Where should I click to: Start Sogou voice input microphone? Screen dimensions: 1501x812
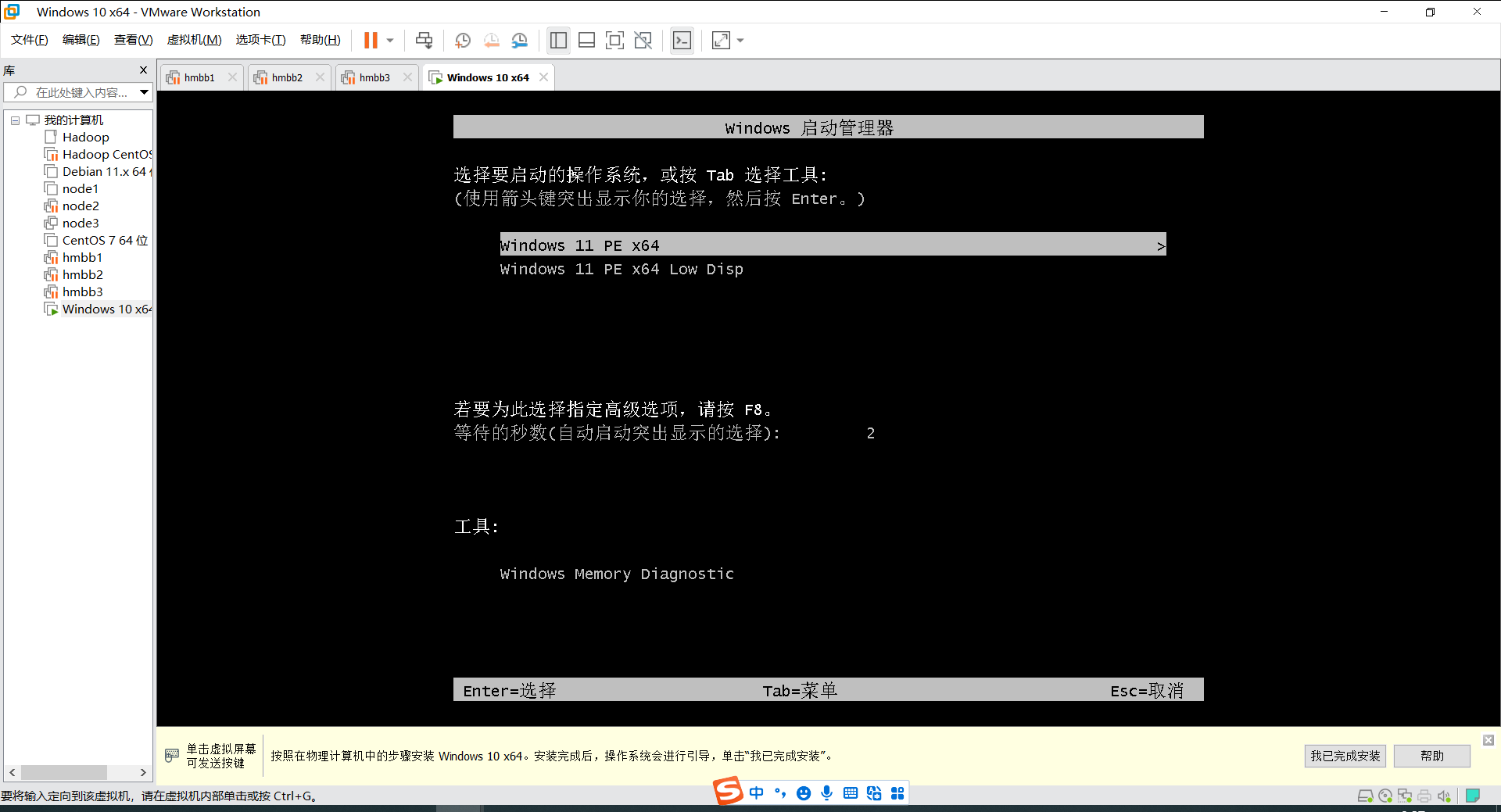(827, 793)
